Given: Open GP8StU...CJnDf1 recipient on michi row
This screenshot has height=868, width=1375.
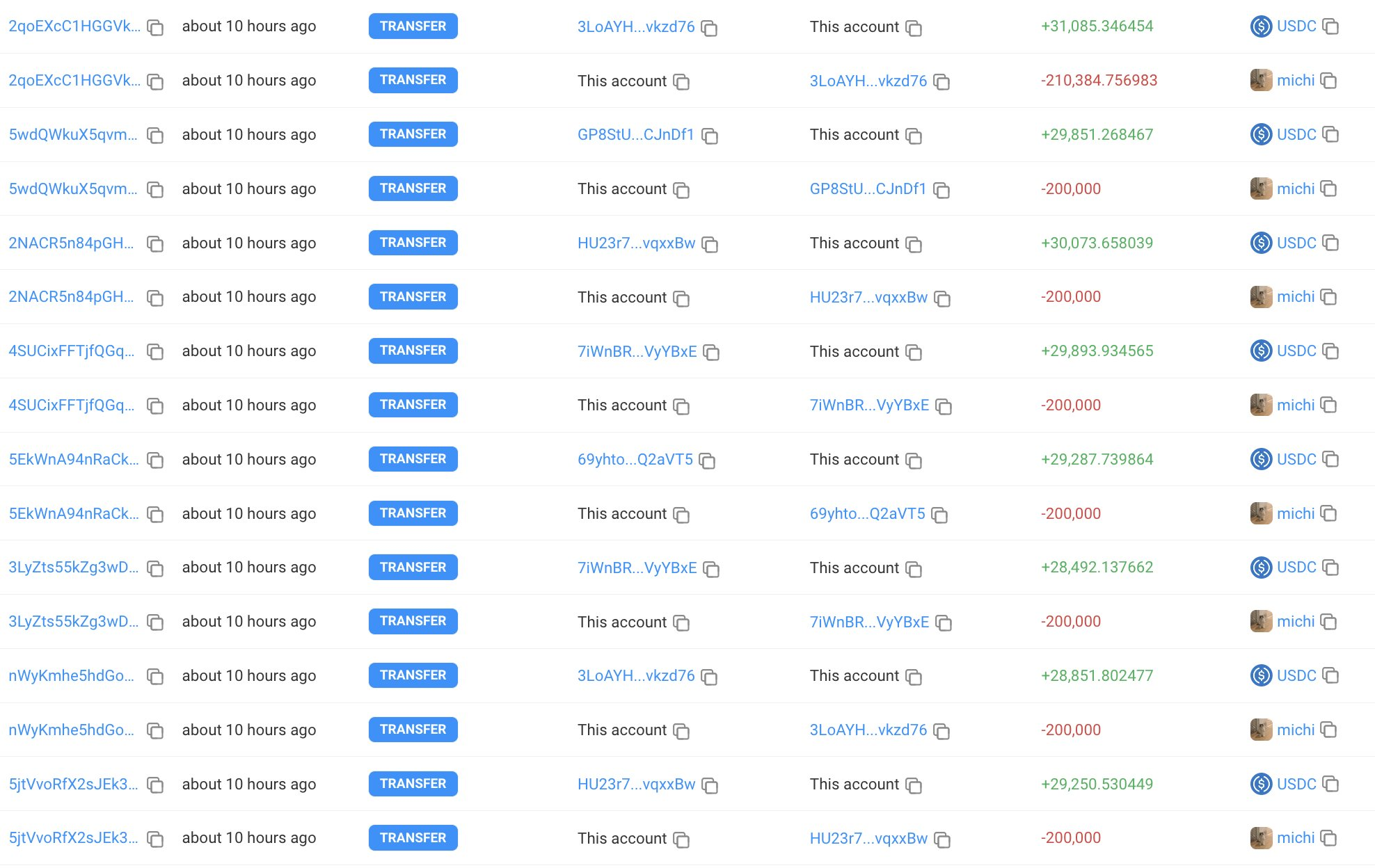Looking at the screenshot, I should pyautogui.click(x=868, y=188).
